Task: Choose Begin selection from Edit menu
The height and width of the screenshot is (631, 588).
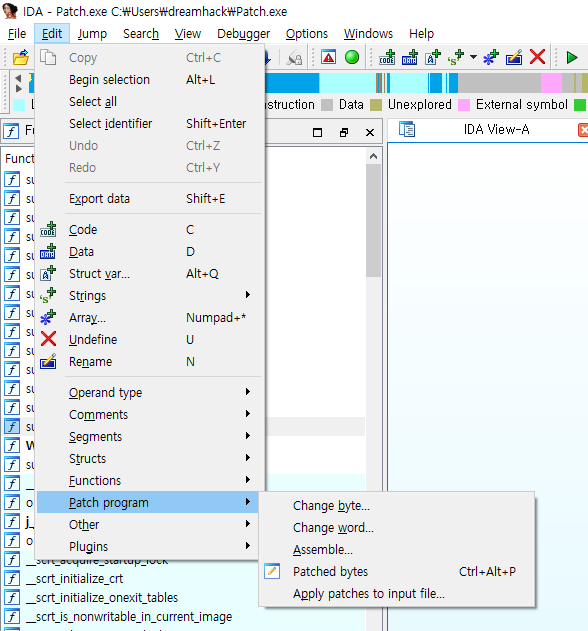Action: click(150, 80)
